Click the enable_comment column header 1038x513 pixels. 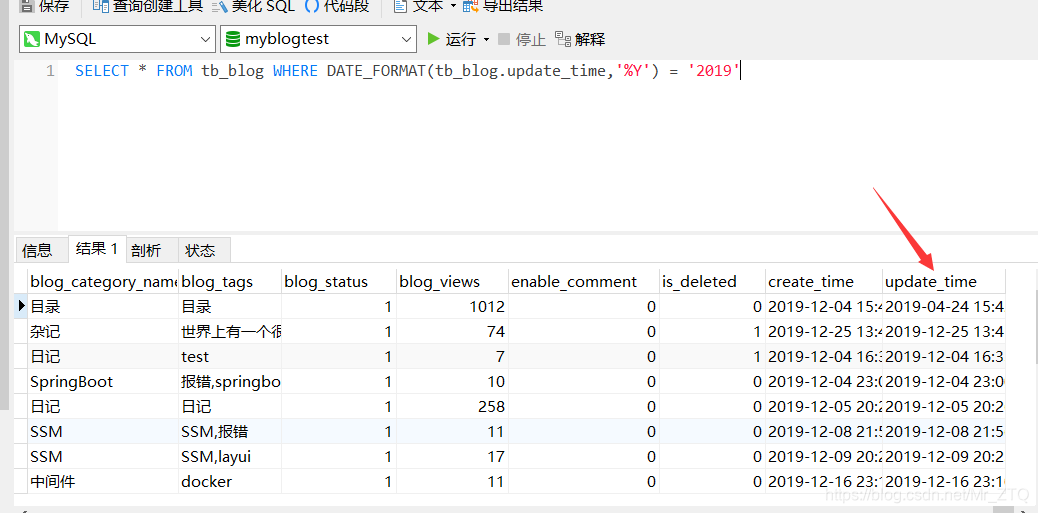pyautogui.click(x=583, y=282)
